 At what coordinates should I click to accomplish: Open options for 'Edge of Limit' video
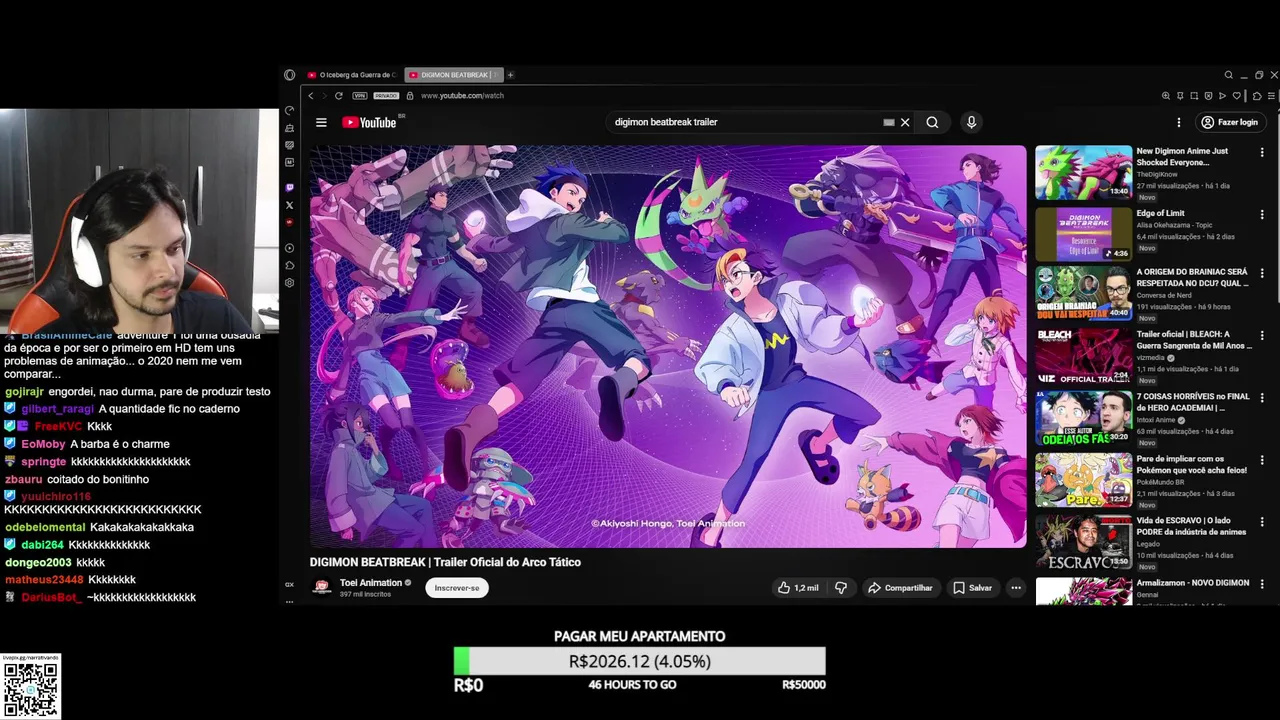pyautogui.click(x=1262, y=215)
